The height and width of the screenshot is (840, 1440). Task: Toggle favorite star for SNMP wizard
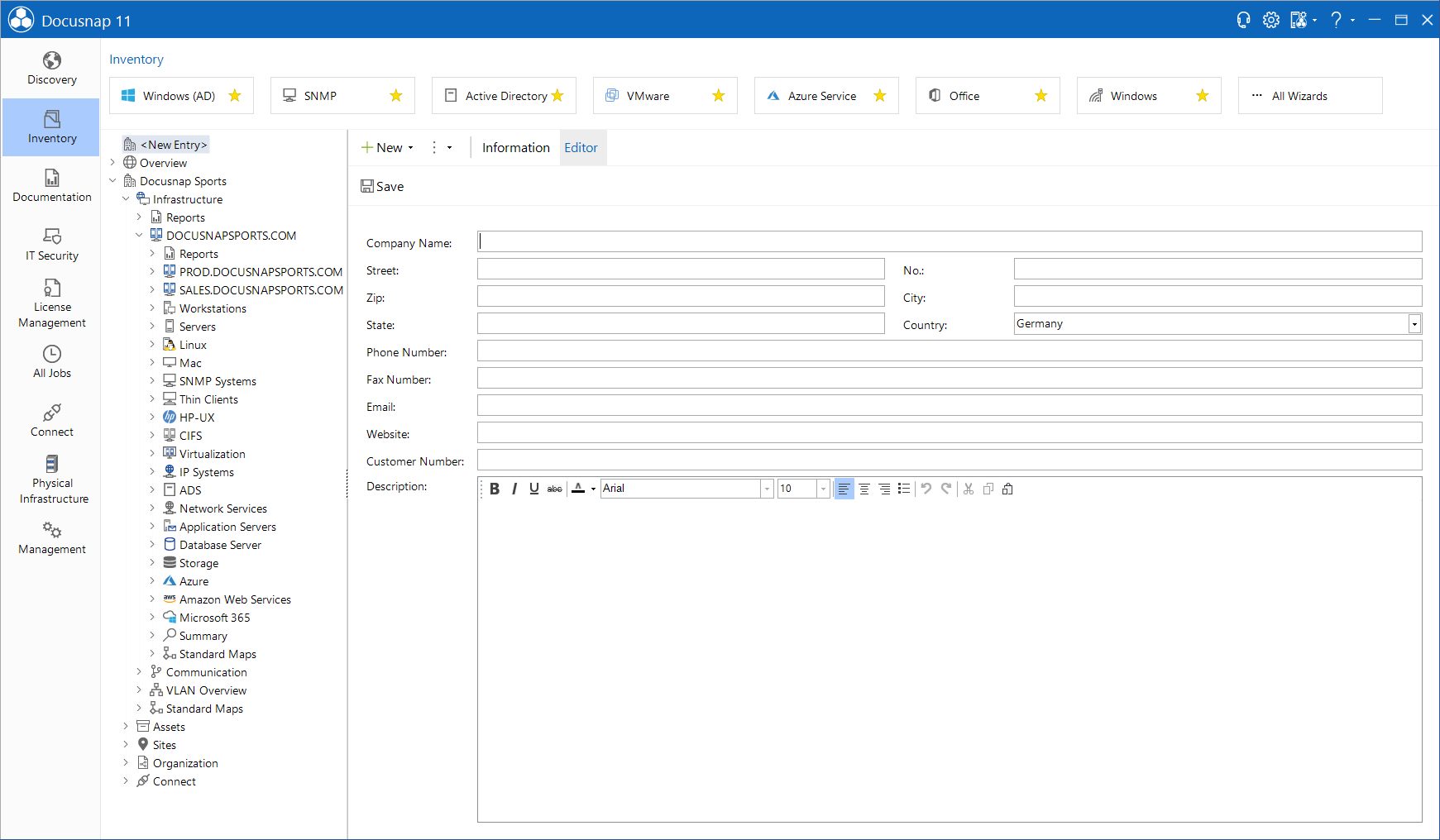coord(396,96)
